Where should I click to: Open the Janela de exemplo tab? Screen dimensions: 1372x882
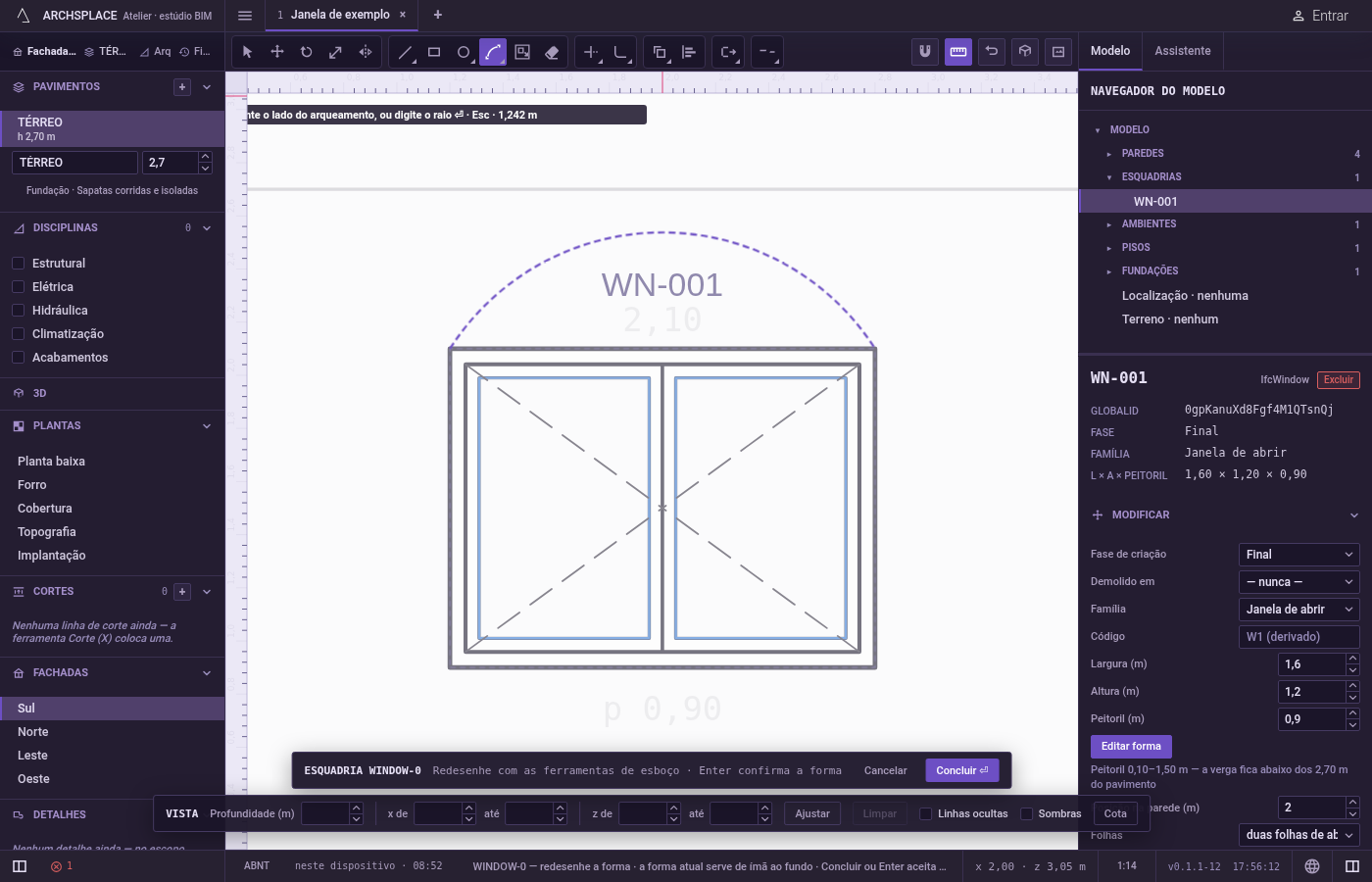[340, 15]
